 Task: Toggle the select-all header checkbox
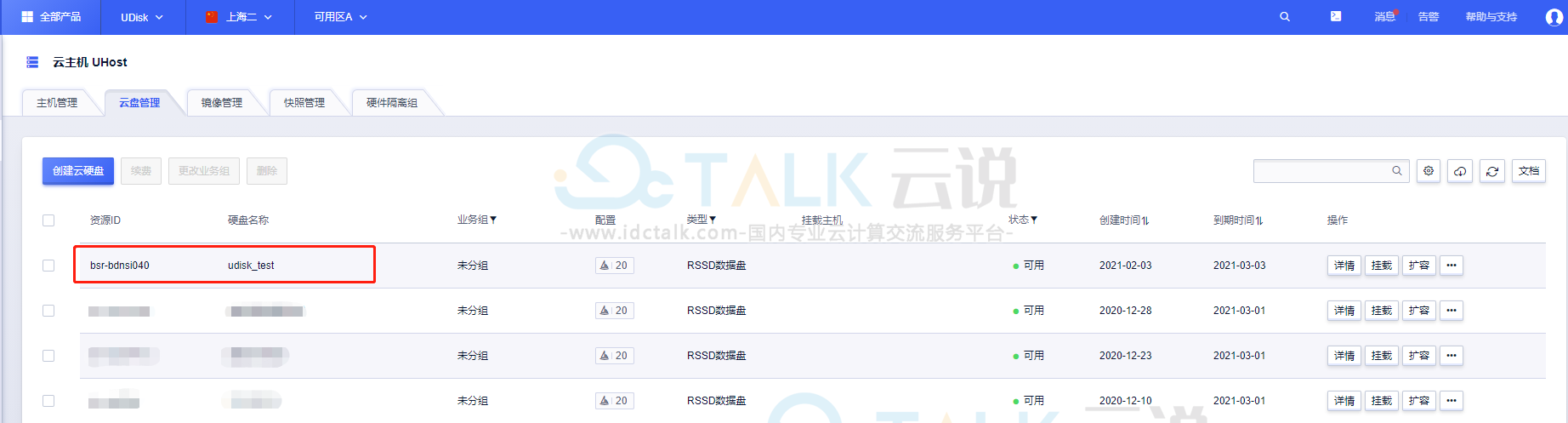coord(48,220)
